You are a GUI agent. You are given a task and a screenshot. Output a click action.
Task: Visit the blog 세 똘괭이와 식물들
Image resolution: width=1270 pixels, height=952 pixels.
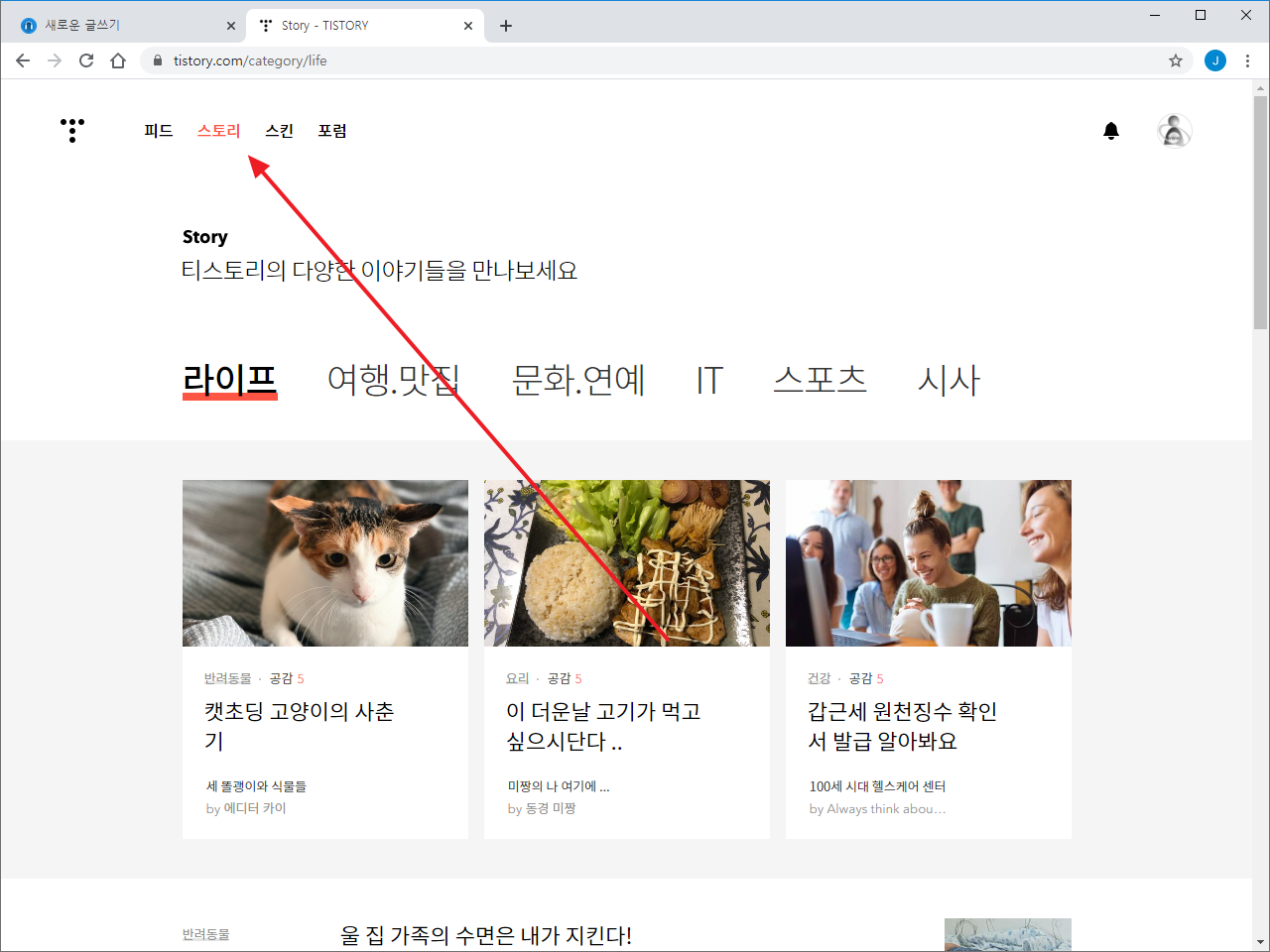click(x=256, y=786)
